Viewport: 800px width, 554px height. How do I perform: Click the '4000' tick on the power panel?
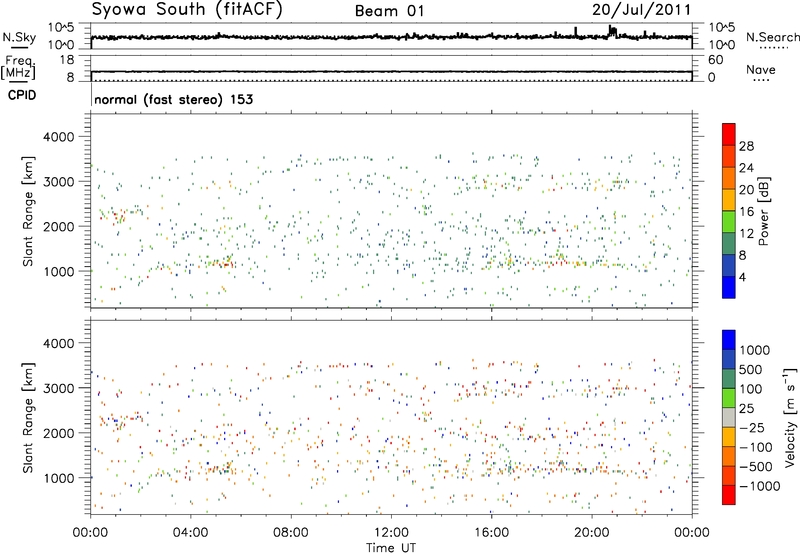click(x=59, y=137)
